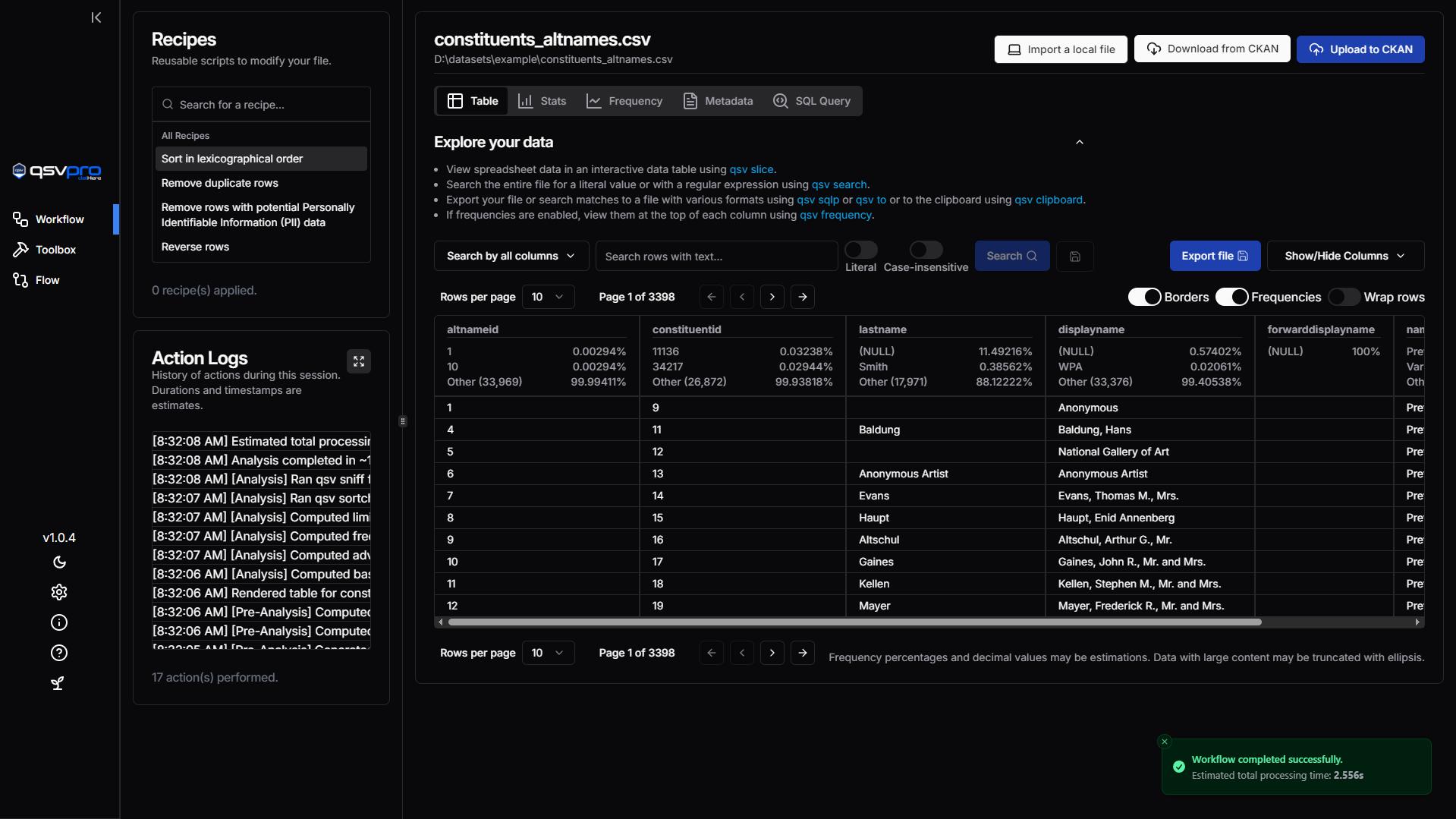Turn on the Case-insensitive toggle
Screen dimensions: 1456x819
(926, 250)
